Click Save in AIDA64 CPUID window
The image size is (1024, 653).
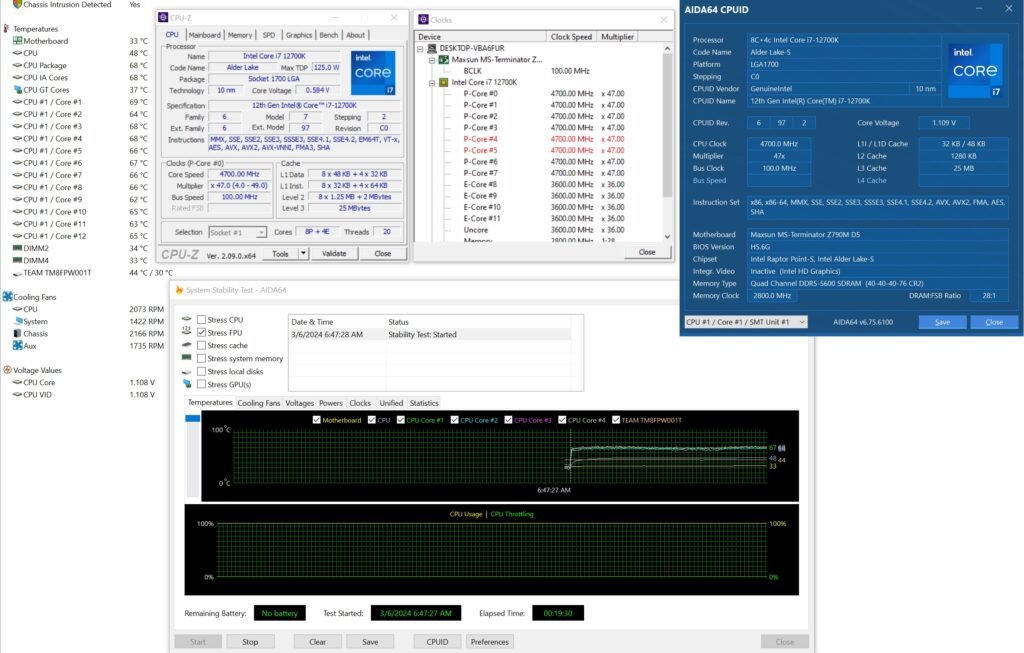point(942,322)
